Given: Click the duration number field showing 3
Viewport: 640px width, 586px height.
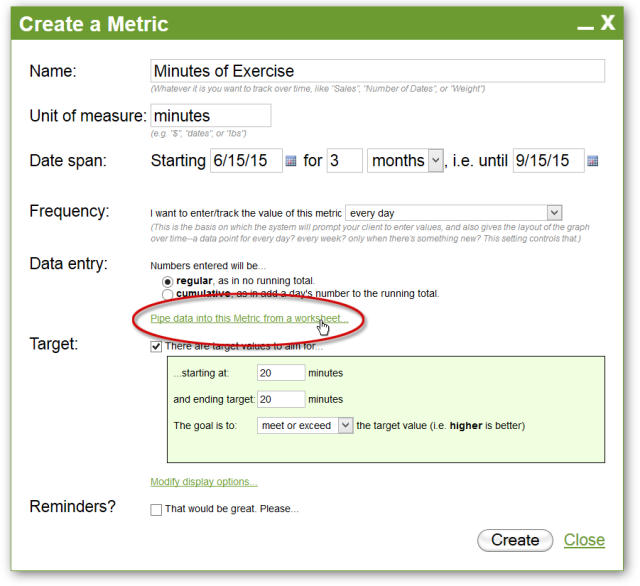Looking at the screenshot, I should 344,161.
